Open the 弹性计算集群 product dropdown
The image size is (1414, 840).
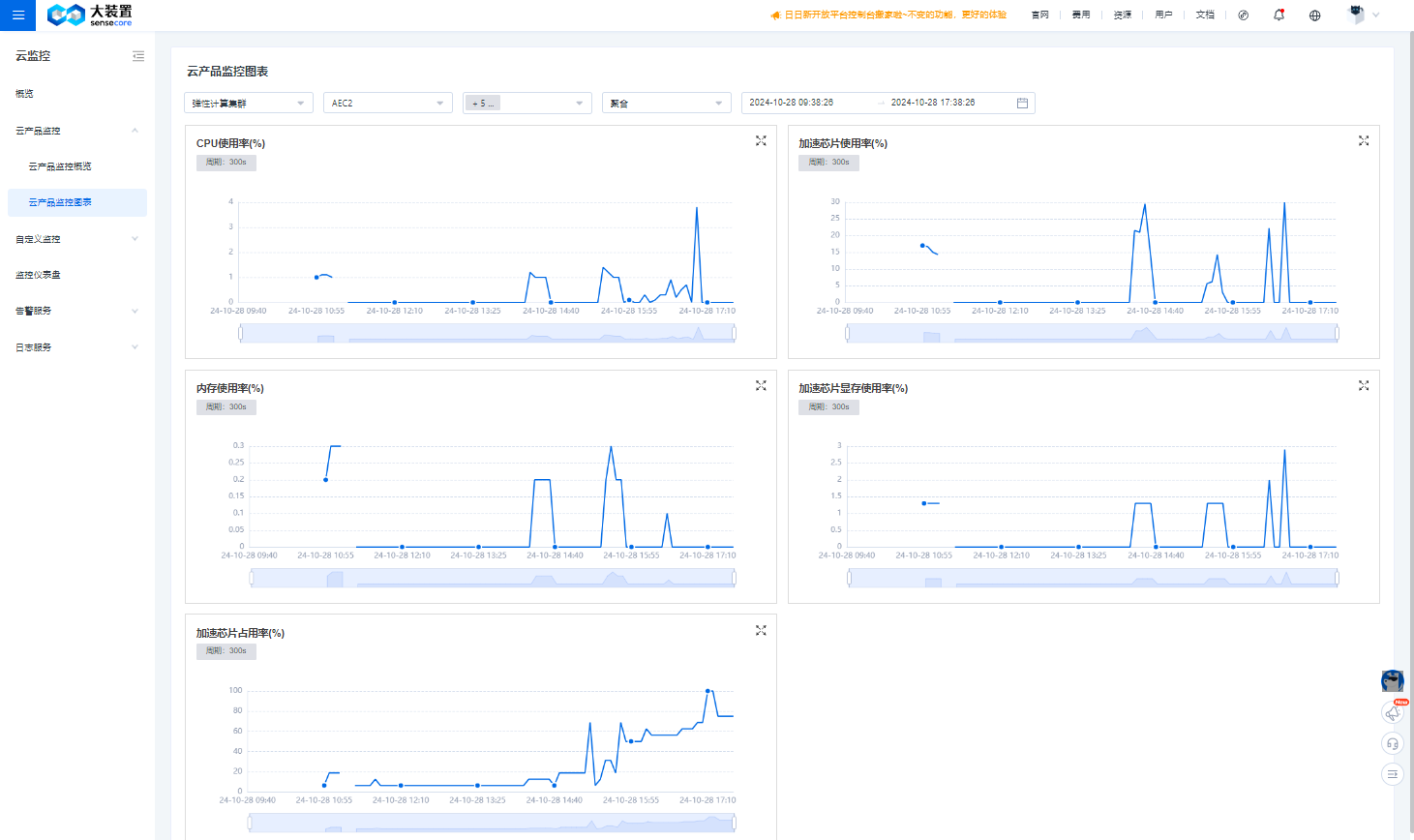(x=248, y=104)
